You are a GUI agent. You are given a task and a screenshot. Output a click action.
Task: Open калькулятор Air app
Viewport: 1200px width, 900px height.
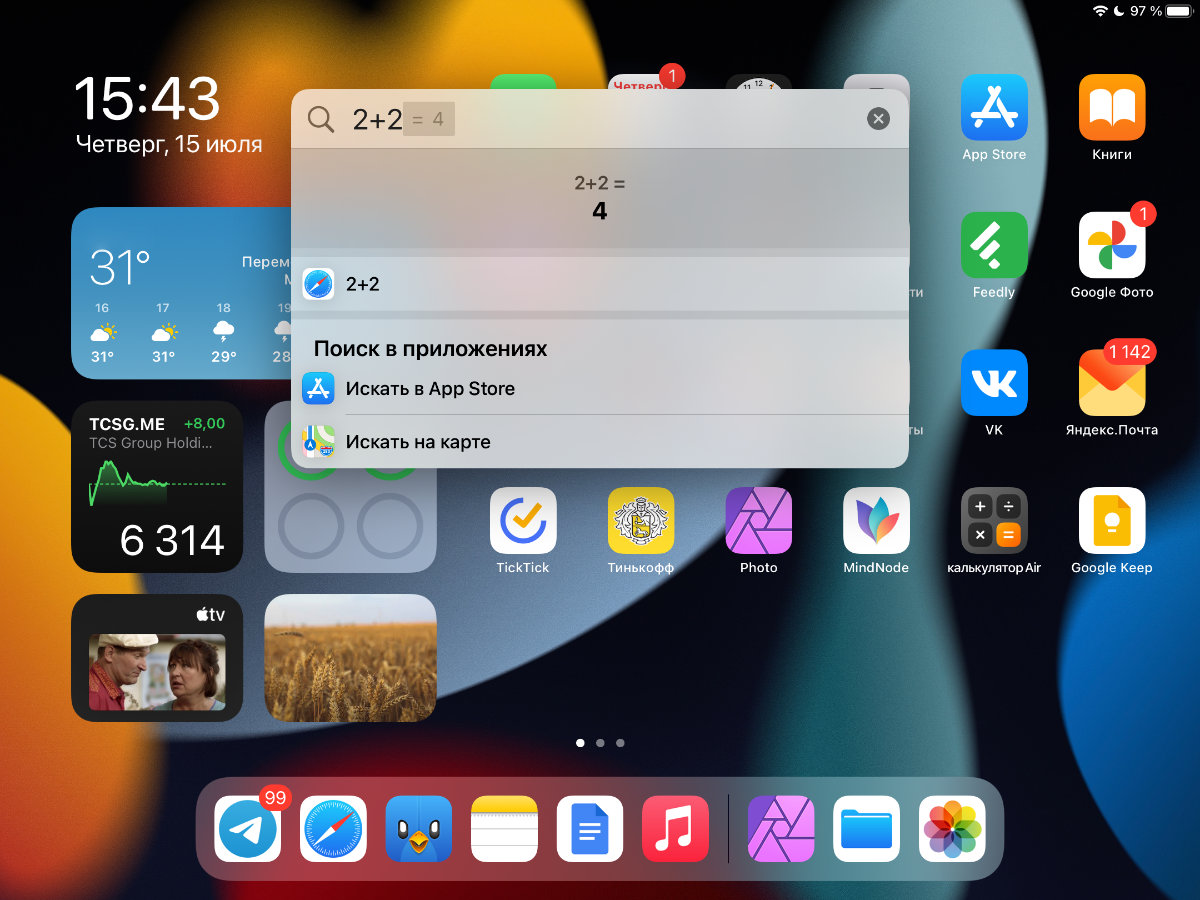[x=994, y=520]
